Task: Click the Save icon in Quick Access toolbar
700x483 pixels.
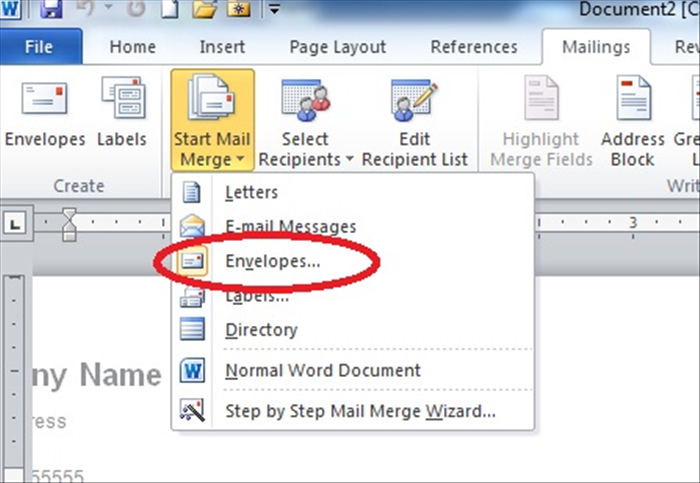Action: point(51,8)
